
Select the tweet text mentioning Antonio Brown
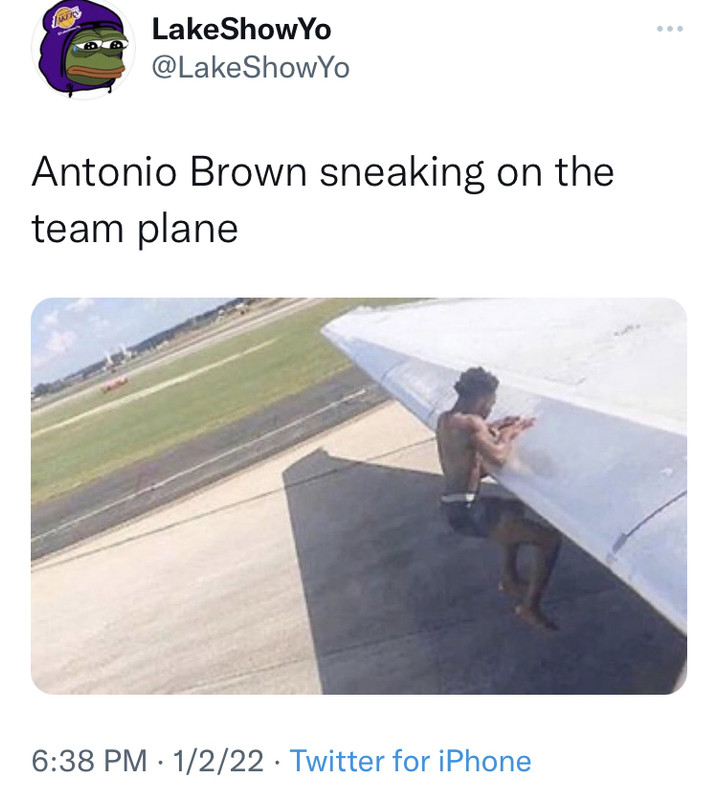point(323,201)
